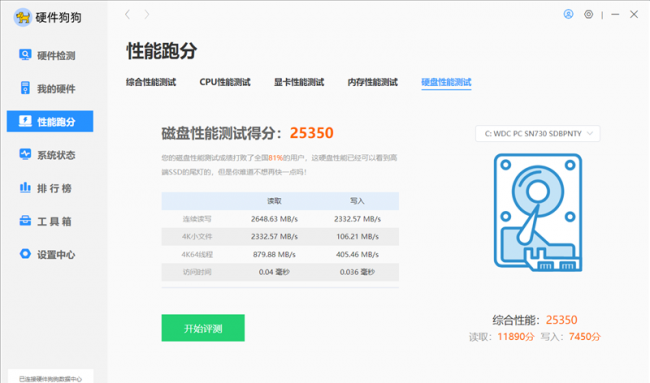Go back with the left arrow
650x383 pixels.
coord(128,15)
